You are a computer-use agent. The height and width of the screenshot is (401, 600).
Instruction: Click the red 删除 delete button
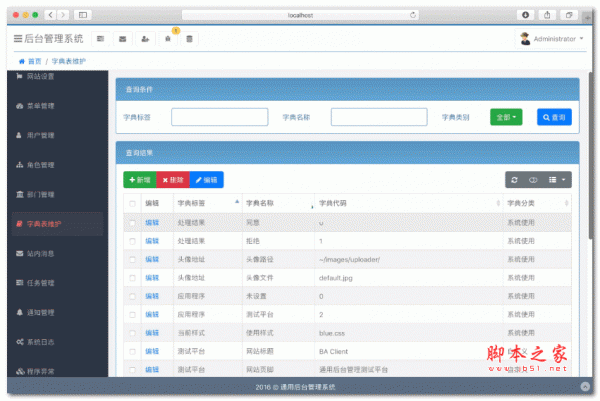pyautogui.click(x=173, y=180)
